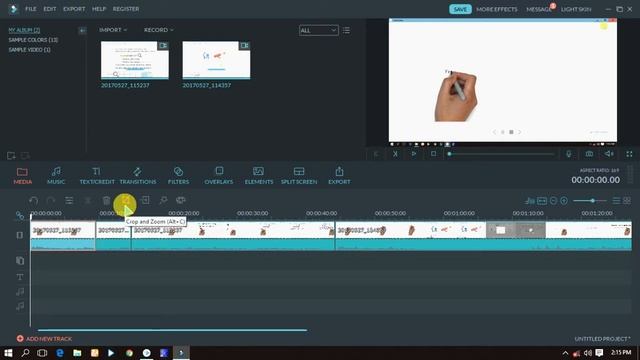This screenshot has width=640, height=360.
Task: Select SAMPLE VIDEO (1) in sidebar
Action: pyautogui.click(x=29, y=50)
